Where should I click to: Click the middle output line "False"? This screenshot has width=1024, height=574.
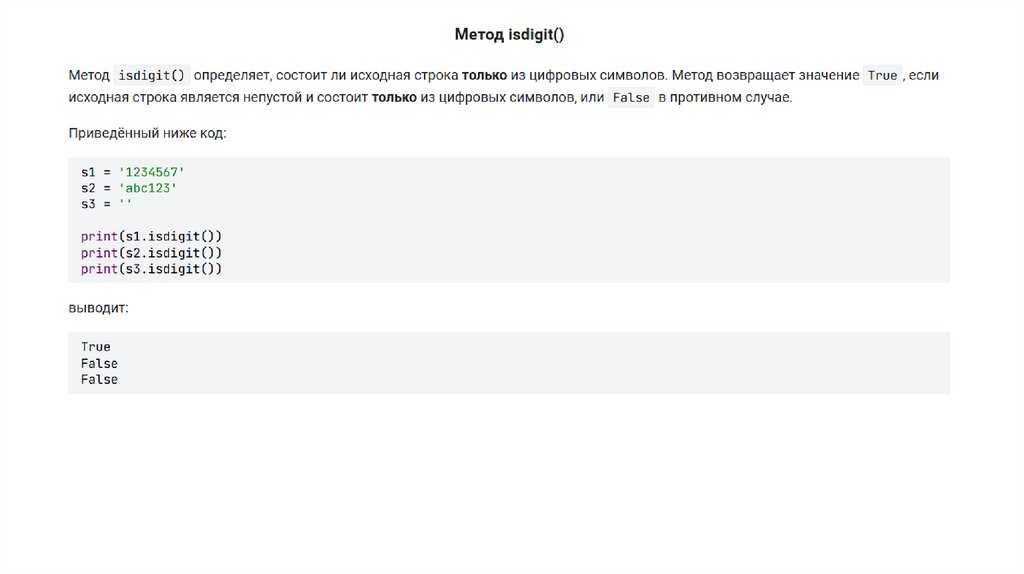tap(99, 363)
